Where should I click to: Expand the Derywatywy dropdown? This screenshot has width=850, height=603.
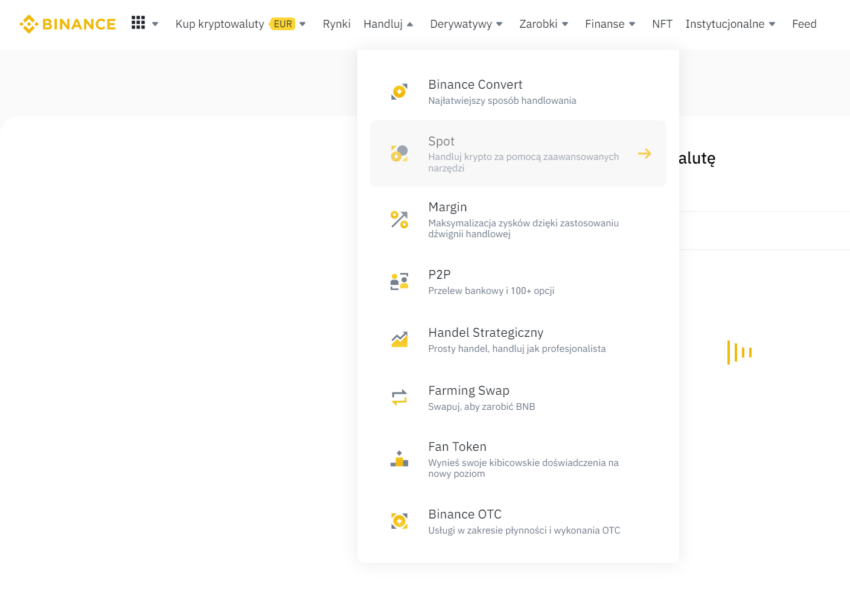(466, 24)
